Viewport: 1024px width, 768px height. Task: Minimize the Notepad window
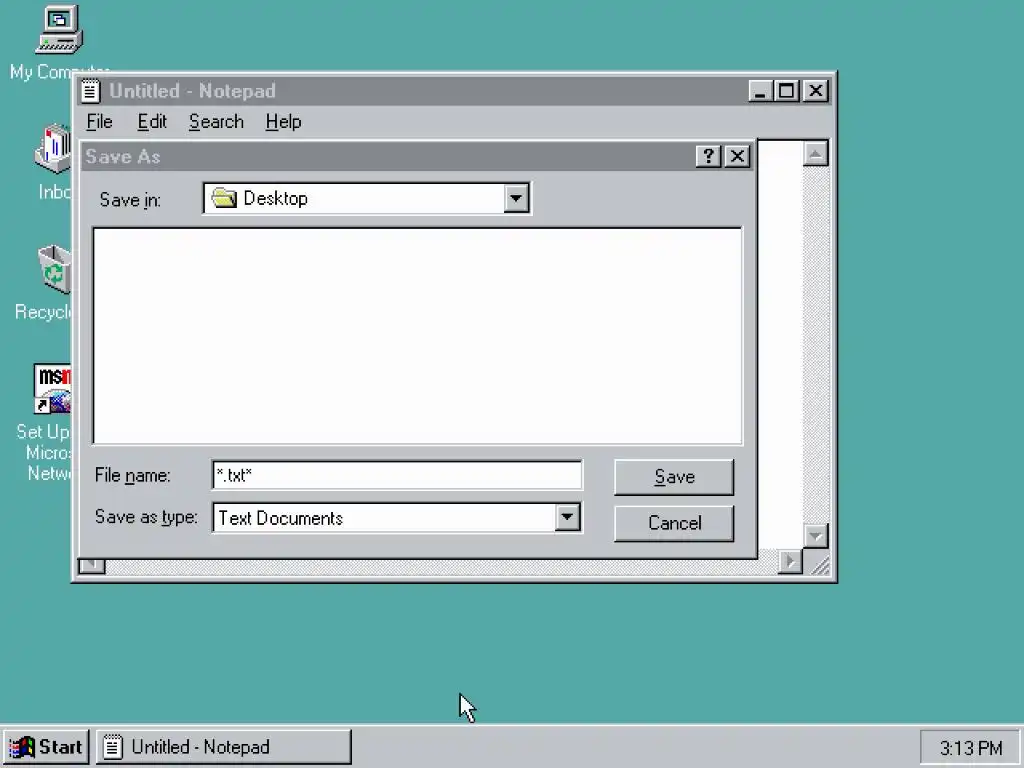760,91
